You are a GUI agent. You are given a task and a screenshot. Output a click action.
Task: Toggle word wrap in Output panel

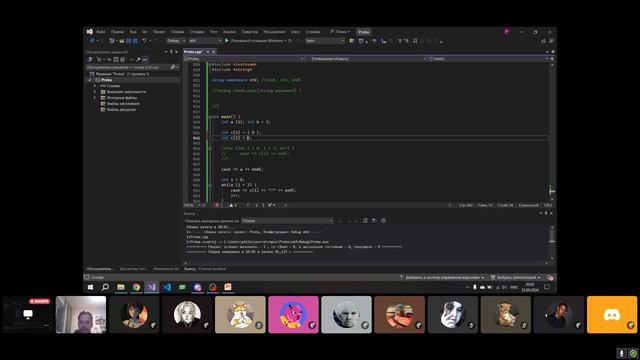[374, 221]
